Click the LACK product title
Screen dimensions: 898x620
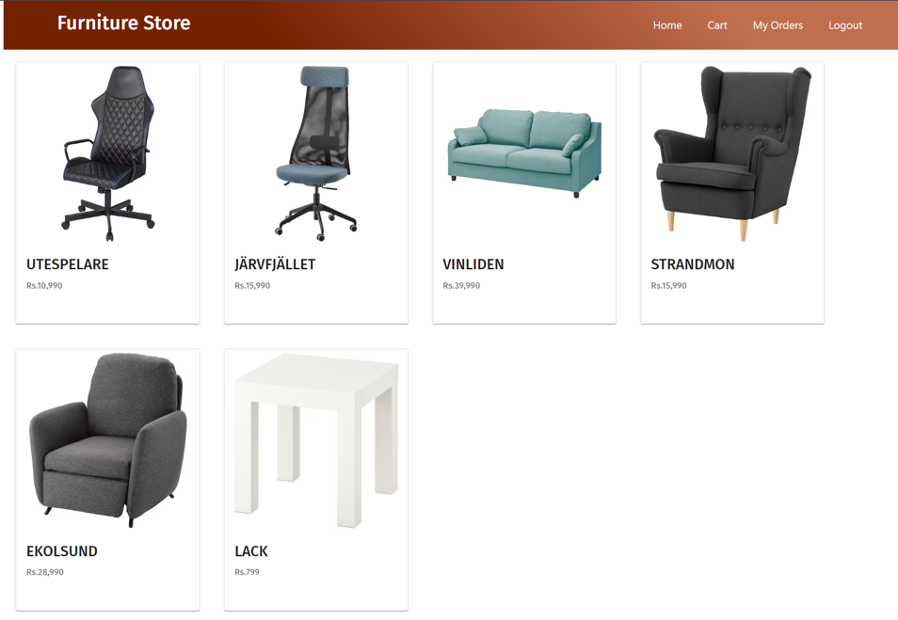click(x=251, y=551)
